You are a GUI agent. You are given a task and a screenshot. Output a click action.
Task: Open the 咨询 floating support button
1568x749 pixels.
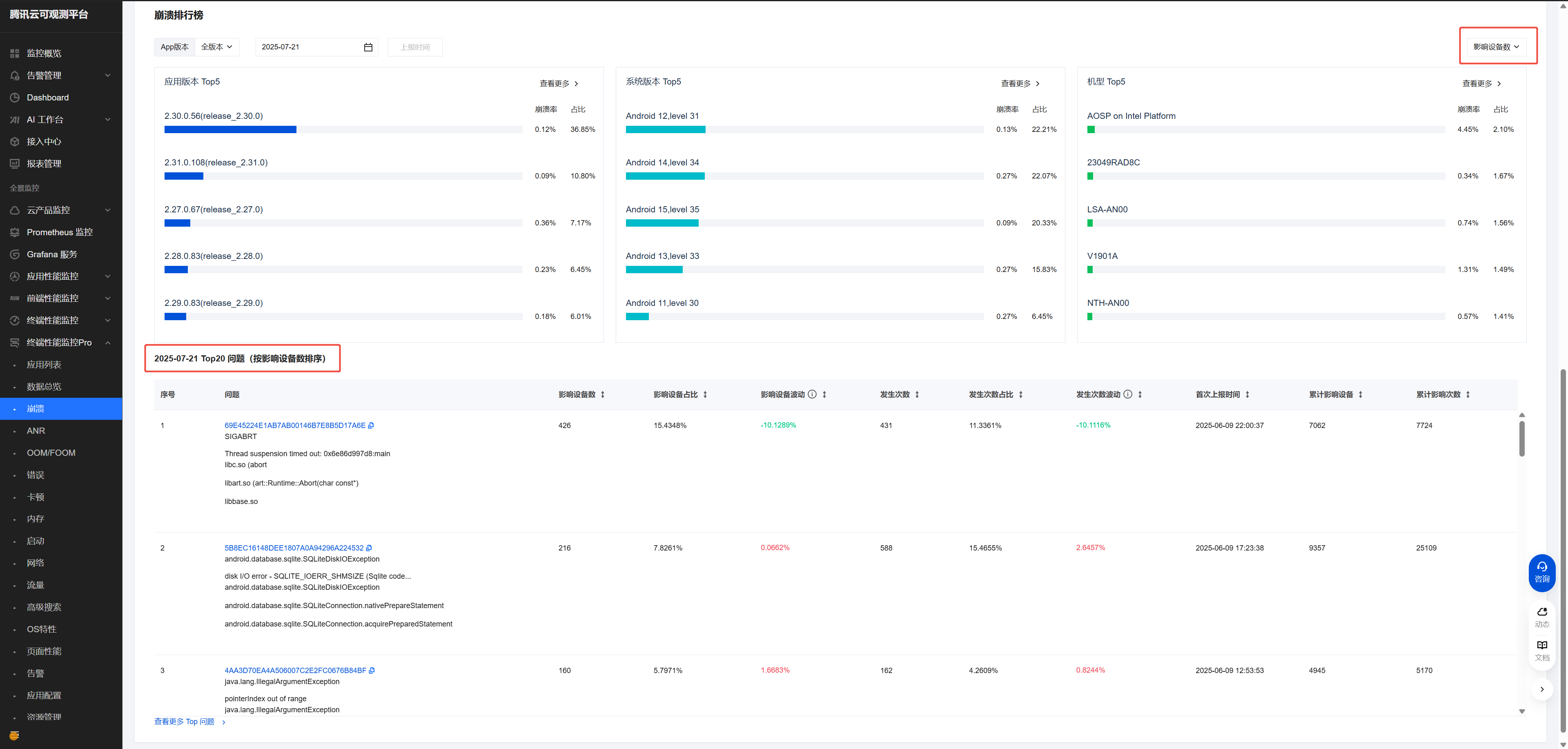pos(1541,573)
